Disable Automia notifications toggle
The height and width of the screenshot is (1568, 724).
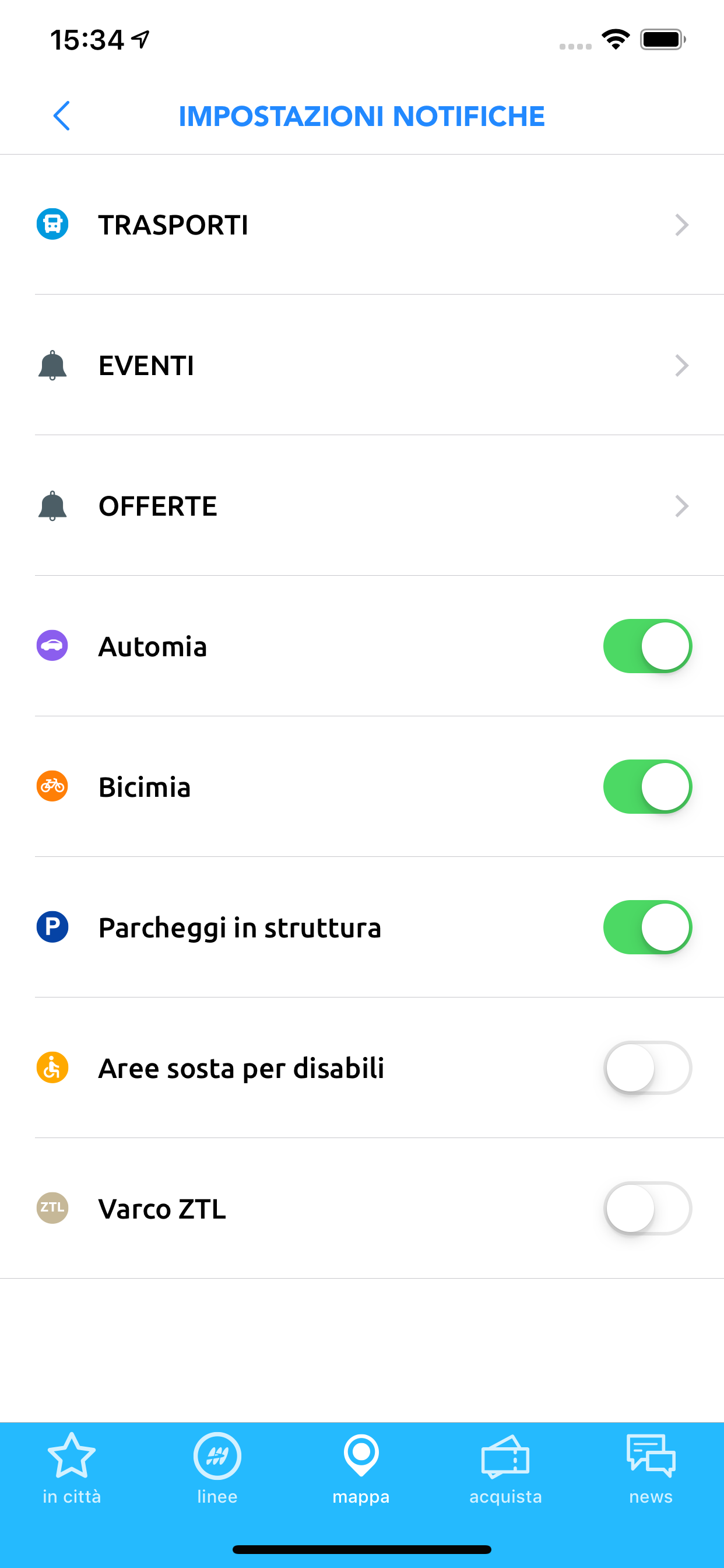pyautogui.click(x=647, y=646)
